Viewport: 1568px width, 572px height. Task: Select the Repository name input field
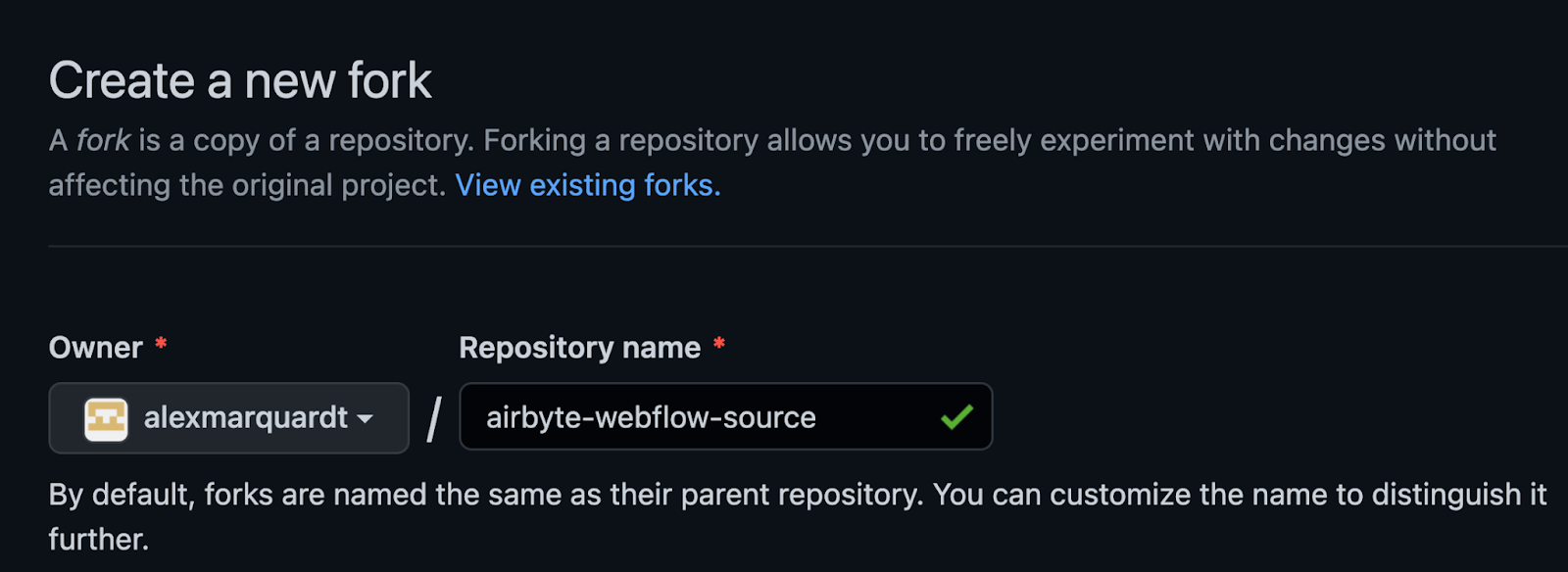pos(725,417)
